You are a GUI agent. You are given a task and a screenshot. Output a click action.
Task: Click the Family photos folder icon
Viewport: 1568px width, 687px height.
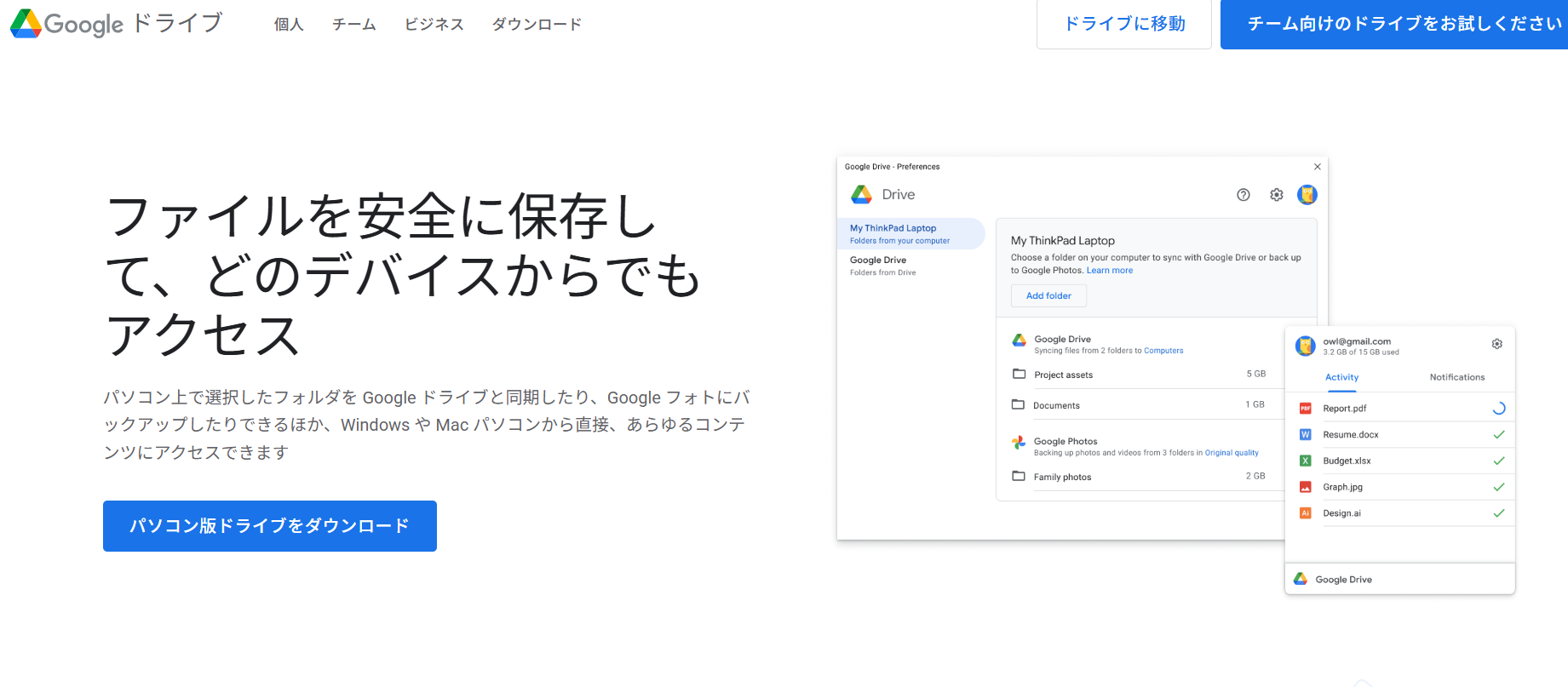click(1019, 476)
